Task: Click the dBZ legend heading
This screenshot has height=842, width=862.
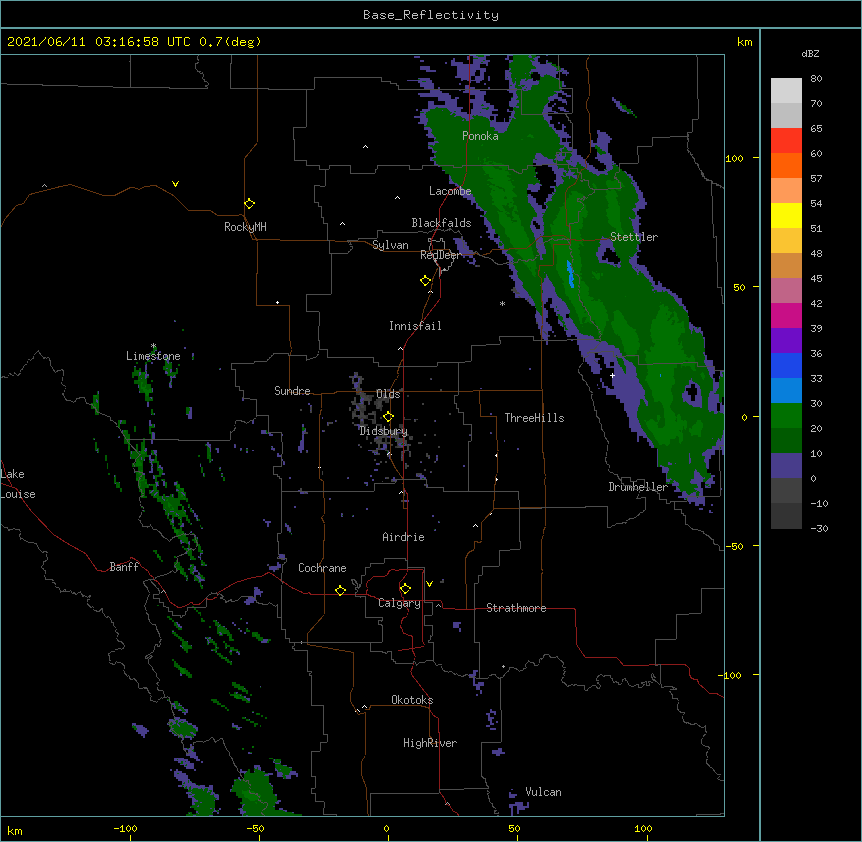Action: pyautogui.click(x=810, y=54)
